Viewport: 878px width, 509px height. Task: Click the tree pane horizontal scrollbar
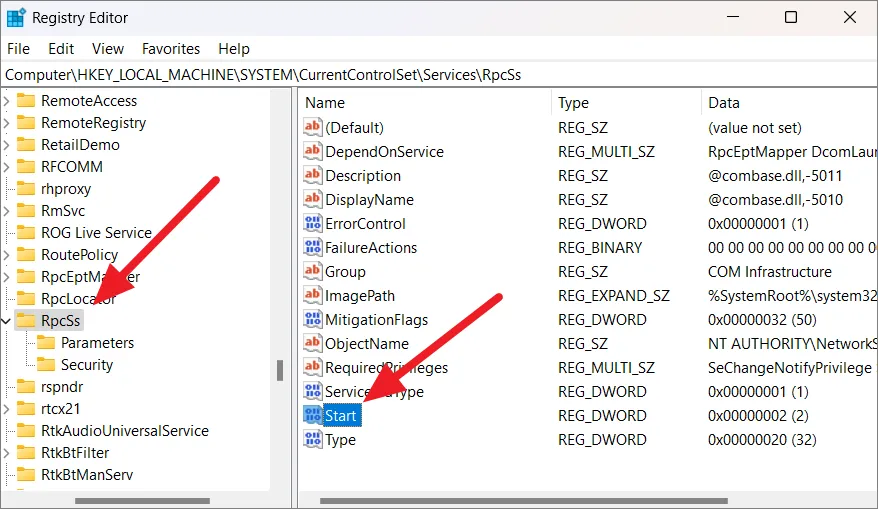coord(142,501)
